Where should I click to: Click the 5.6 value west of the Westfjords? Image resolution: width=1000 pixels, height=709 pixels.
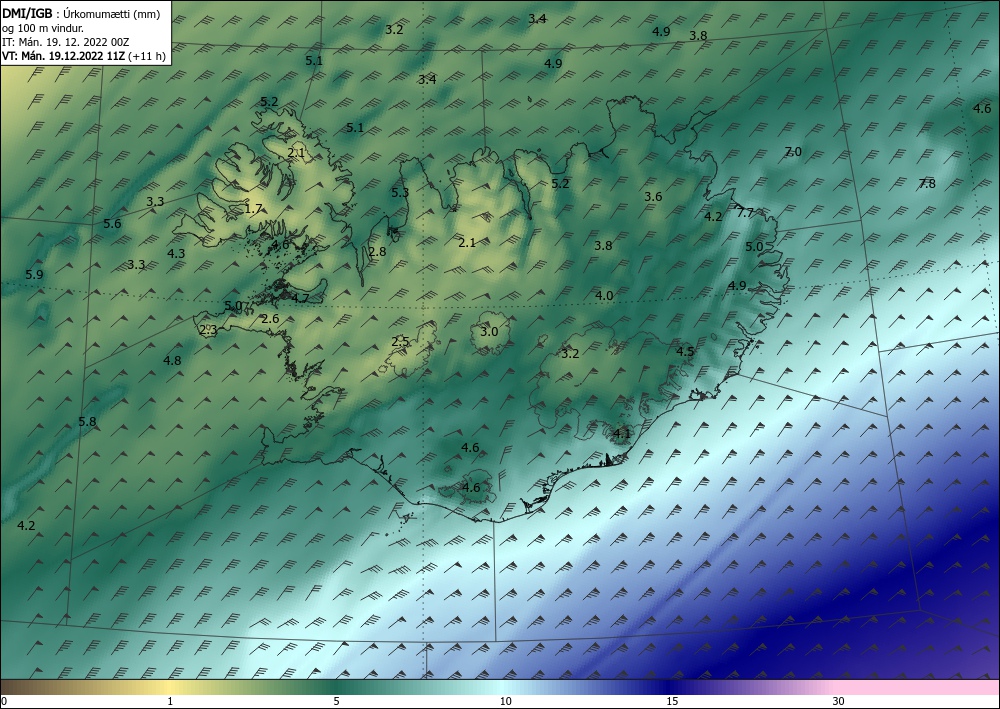pyautogui.click(x=112, y=223)
